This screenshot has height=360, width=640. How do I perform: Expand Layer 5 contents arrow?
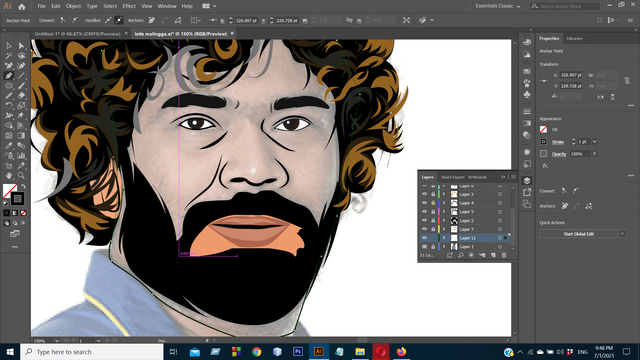coord(444,211)
